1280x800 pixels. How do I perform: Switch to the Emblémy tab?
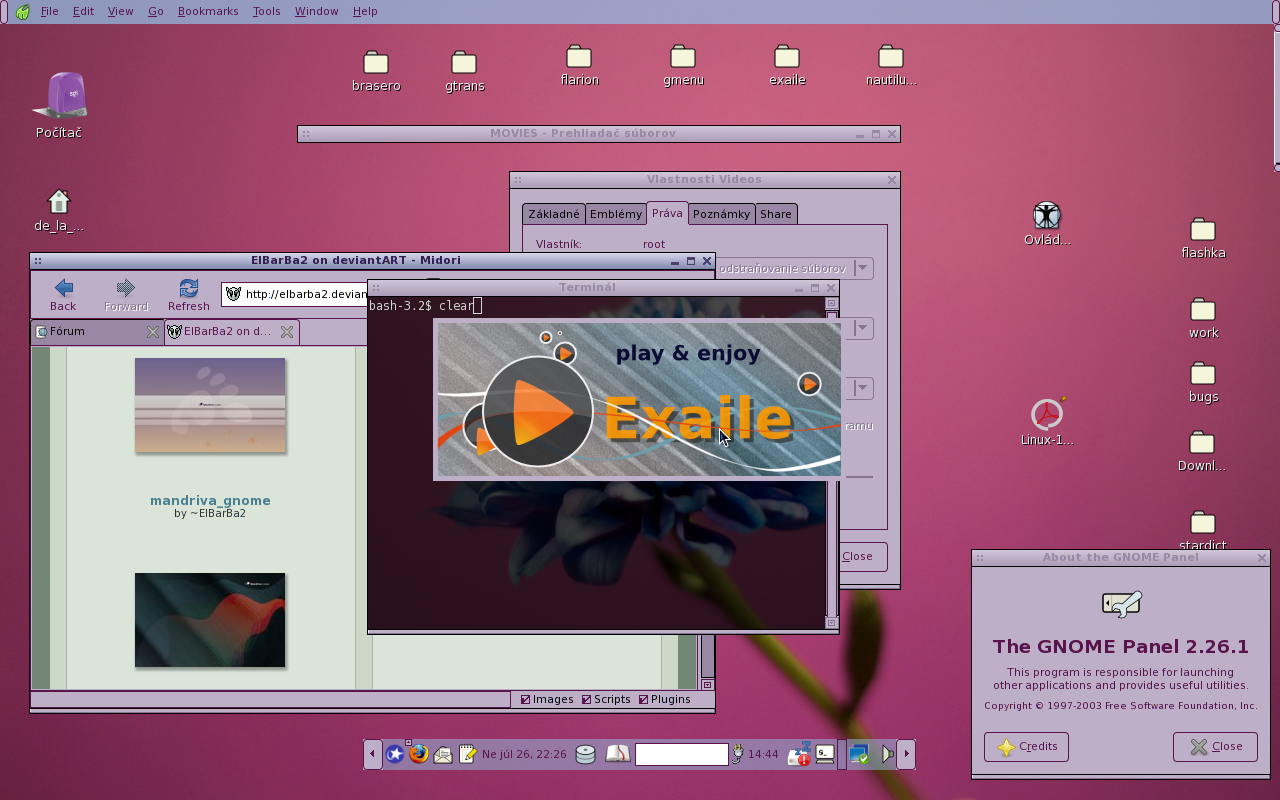pos(616,214)
